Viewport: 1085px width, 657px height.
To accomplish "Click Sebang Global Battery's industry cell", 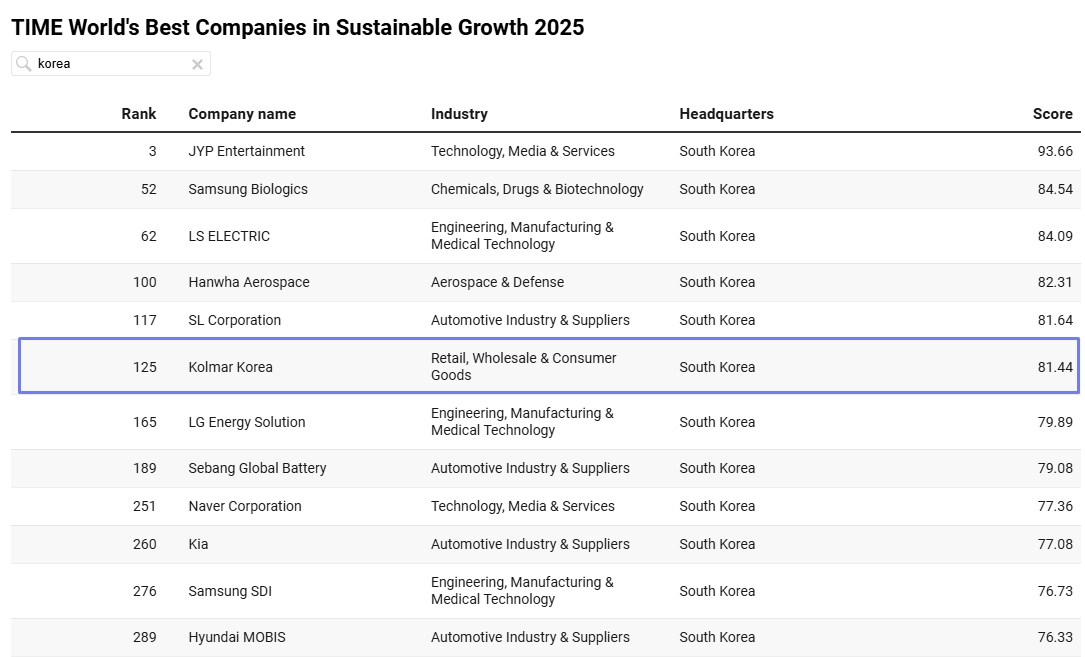I will pyautogui.click(x=530, y=468).
